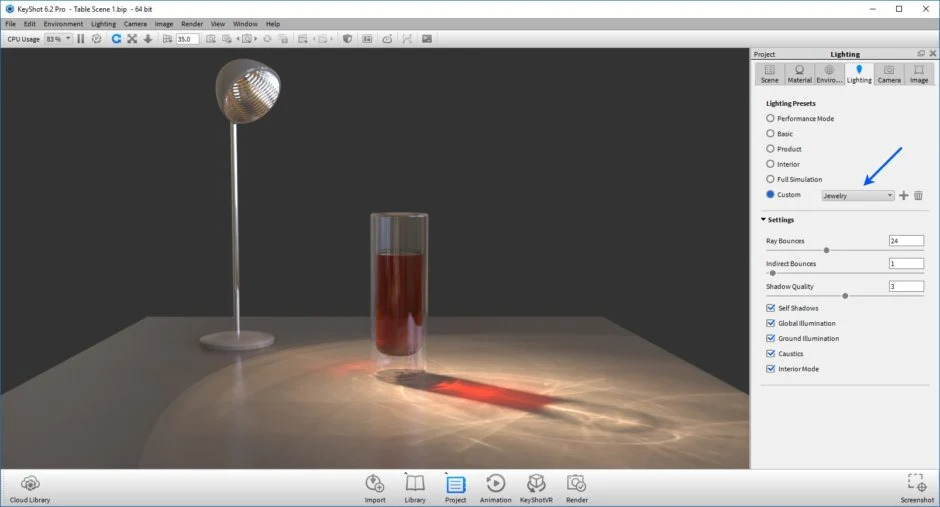Add a new custom lighting preset
940x507 pixels.
[x=904, y=196]
